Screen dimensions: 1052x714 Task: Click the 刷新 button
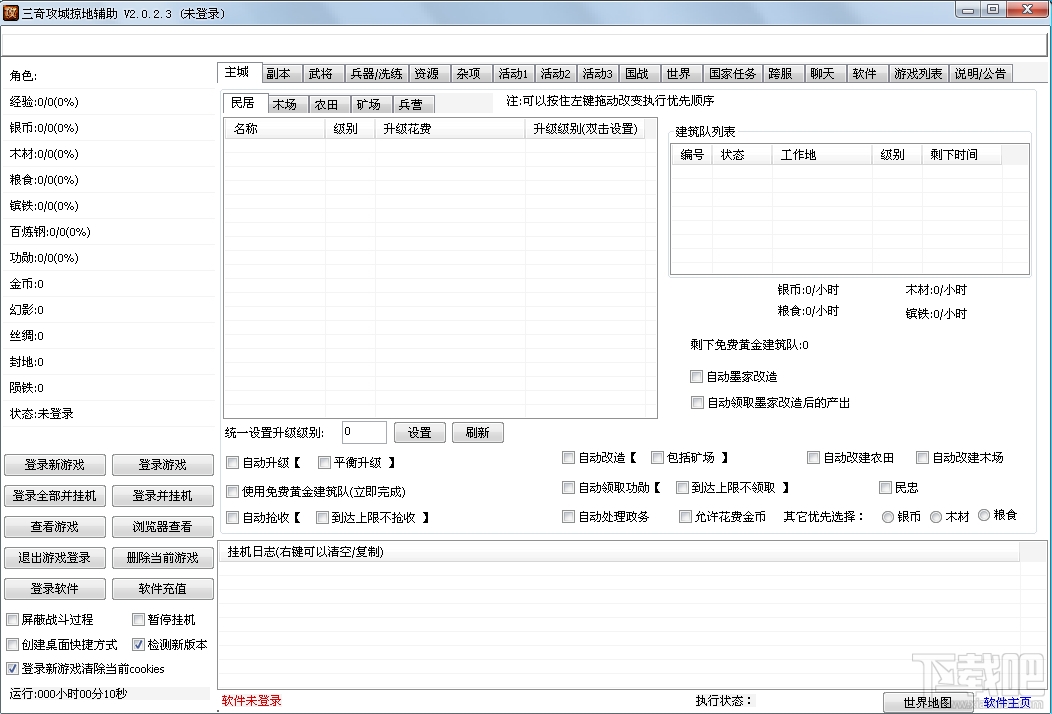(478, 433)
